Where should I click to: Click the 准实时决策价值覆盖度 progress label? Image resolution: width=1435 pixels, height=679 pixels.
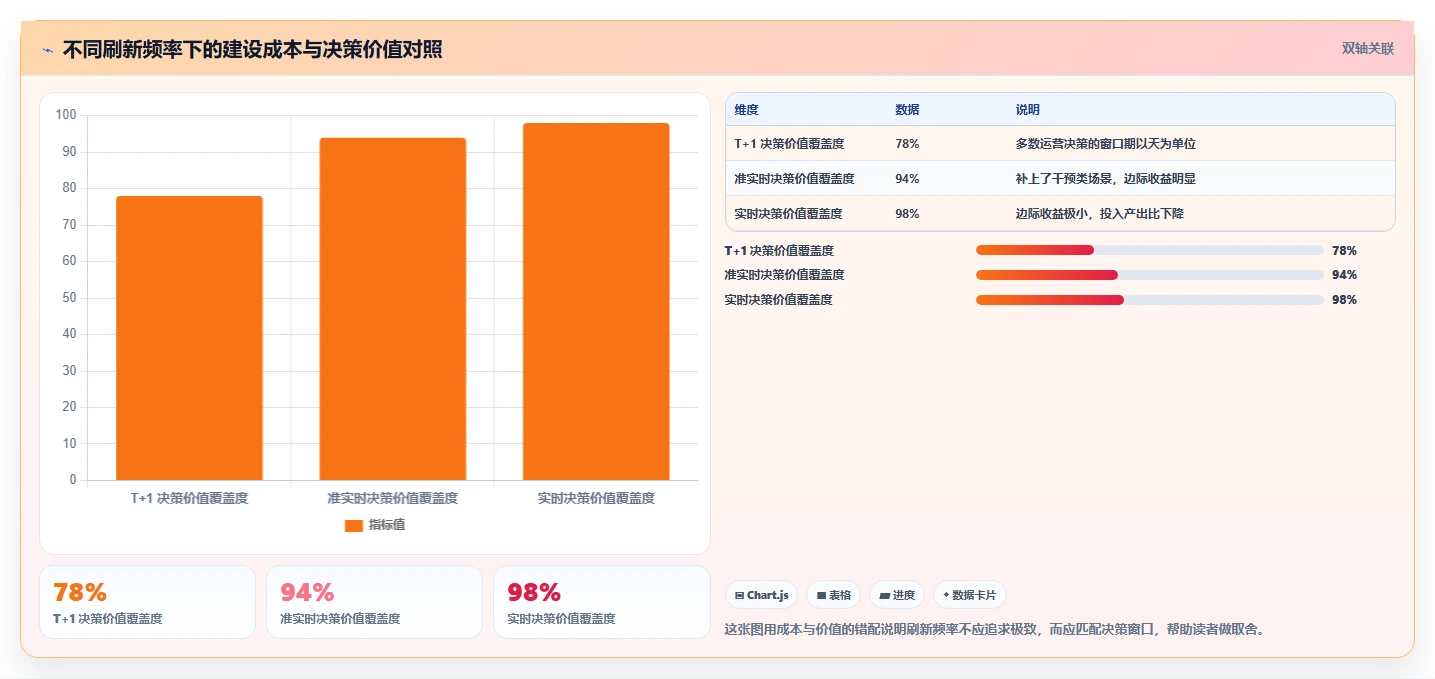click(x=784, y=275)
